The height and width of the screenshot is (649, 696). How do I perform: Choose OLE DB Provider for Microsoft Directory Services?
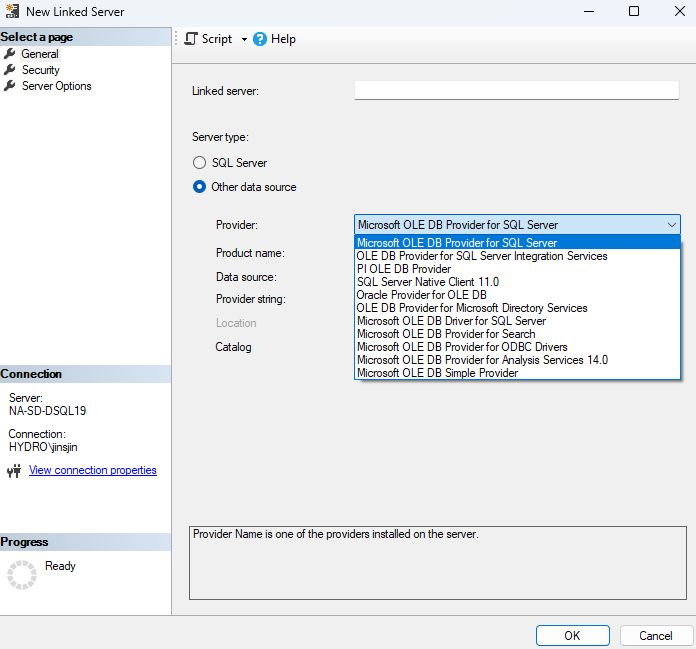517,308
